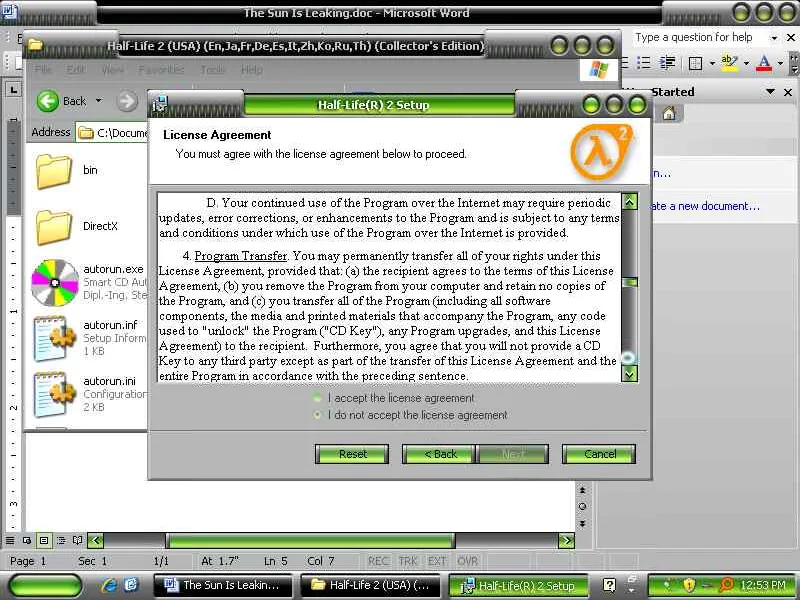Switch to Normal view in Word
Screen dimensions: 800x600
click(10, 540)
